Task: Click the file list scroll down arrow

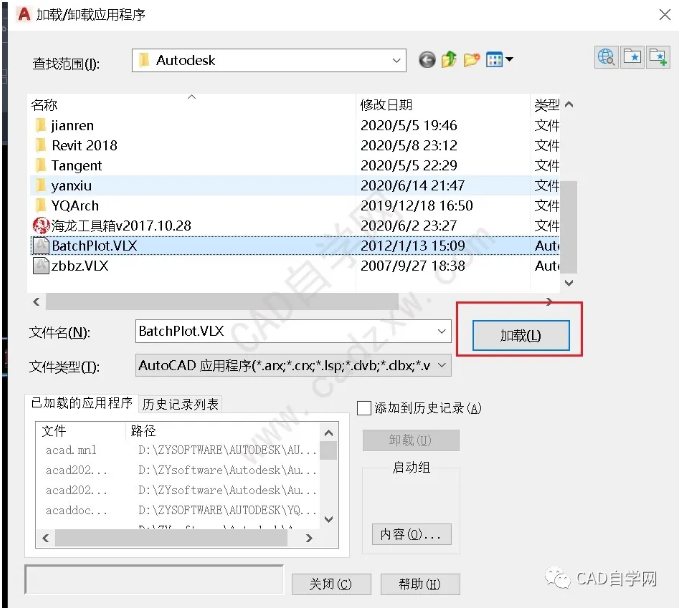Action: tap(568, 283)
